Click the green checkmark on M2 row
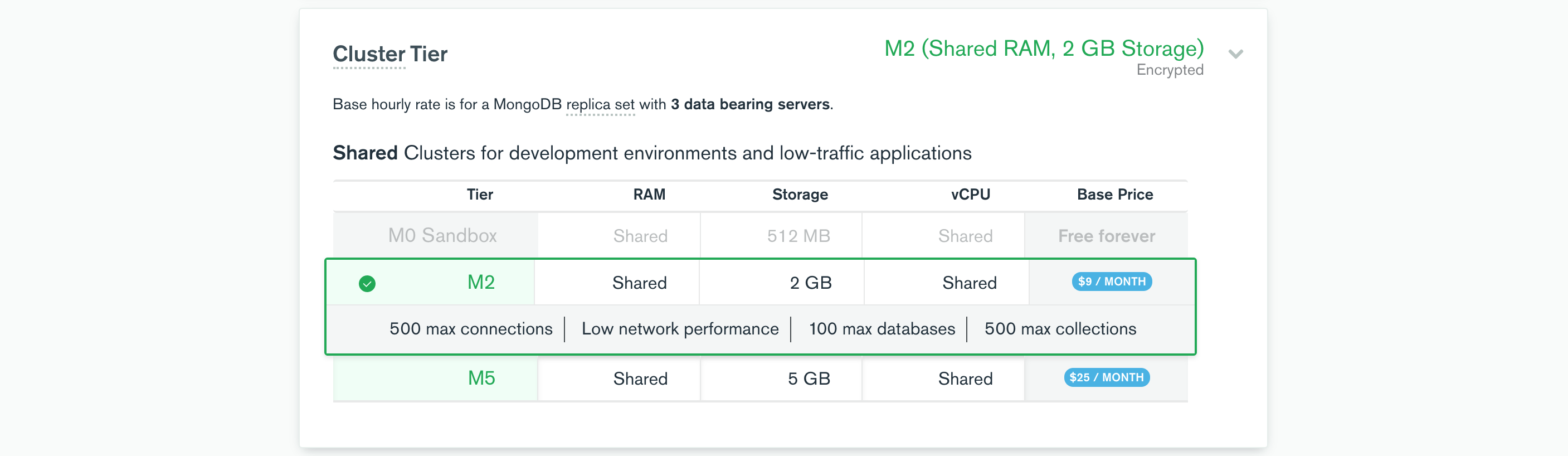This screenshot has width=1568, height=456. coord(367,284)
